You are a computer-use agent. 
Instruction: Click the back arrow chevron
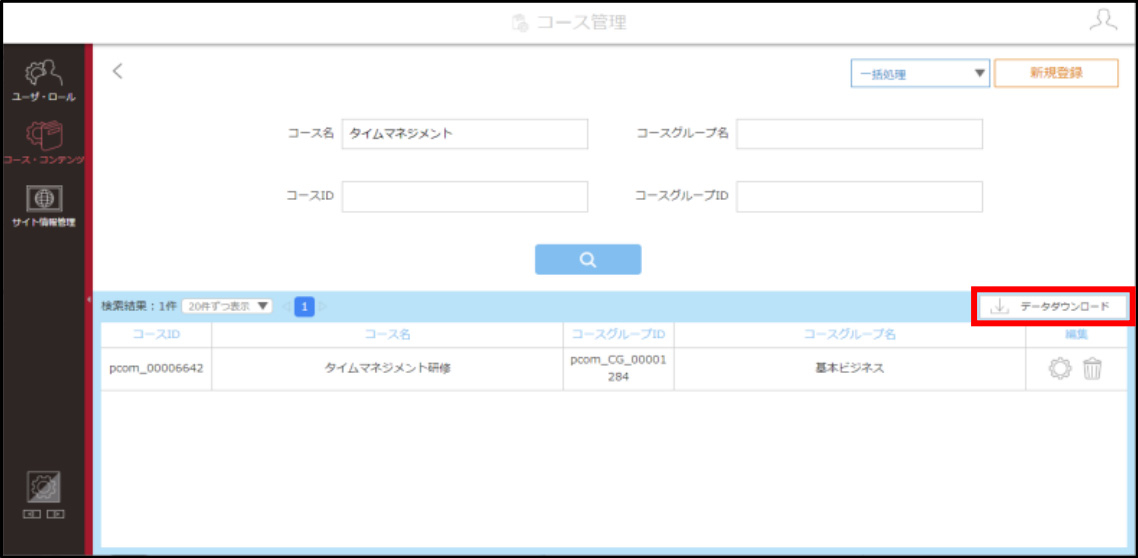pyautogui.click(x=118, y=70)
